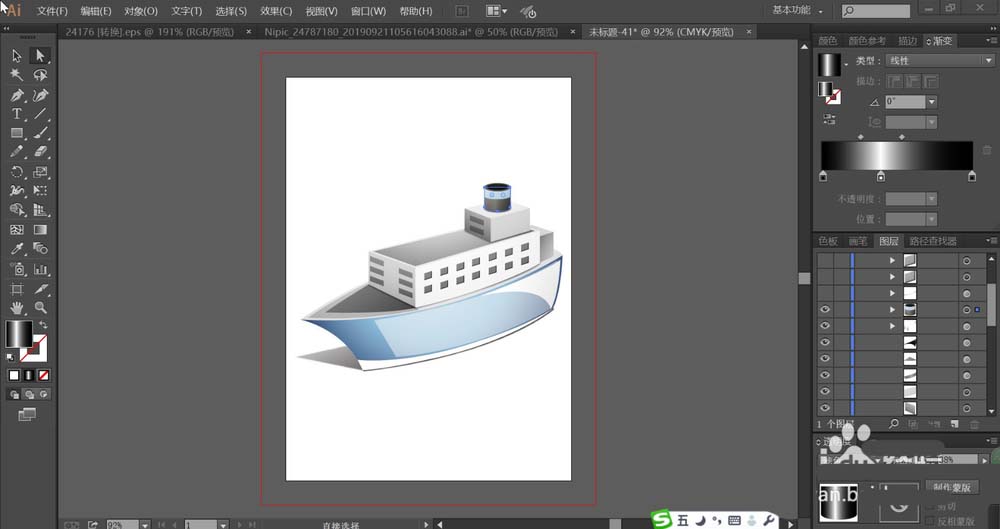The width and height of the screenshot is (1000, 529).
Task: Switch to the 颜色 panel tab
Action: click(x=828, y=41)
